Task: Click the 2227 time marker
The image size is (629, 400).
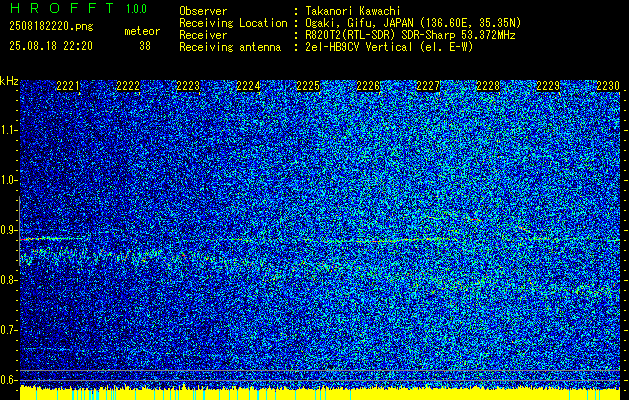Action: (x=428, y=86)
